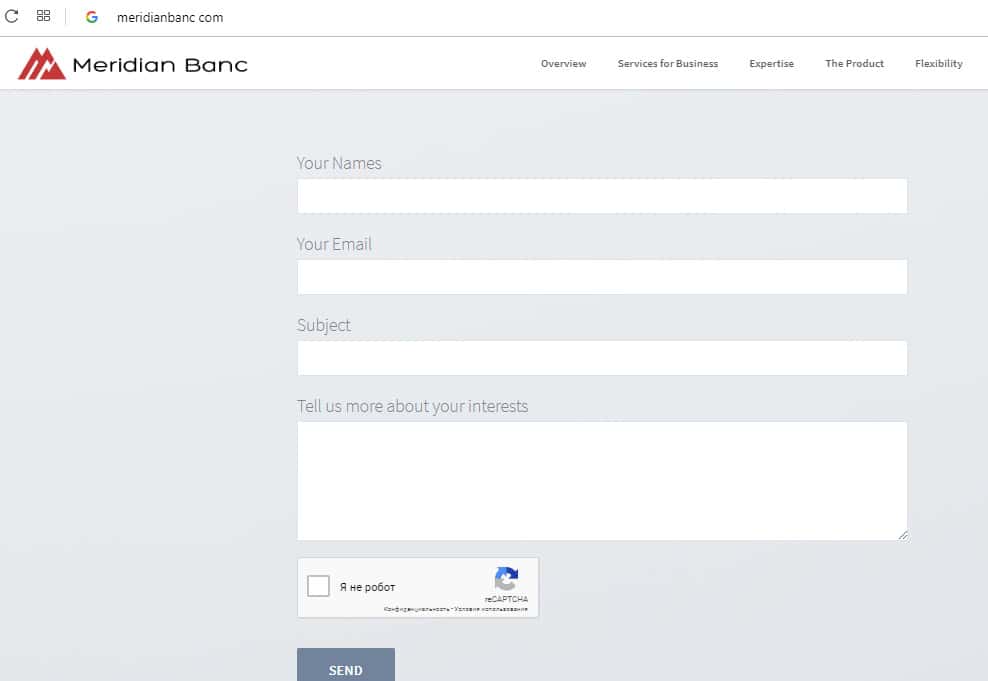Open the tab grid icon in the toolbar
This screenshot has height=681, width=988.
click(x=43, y=16)
